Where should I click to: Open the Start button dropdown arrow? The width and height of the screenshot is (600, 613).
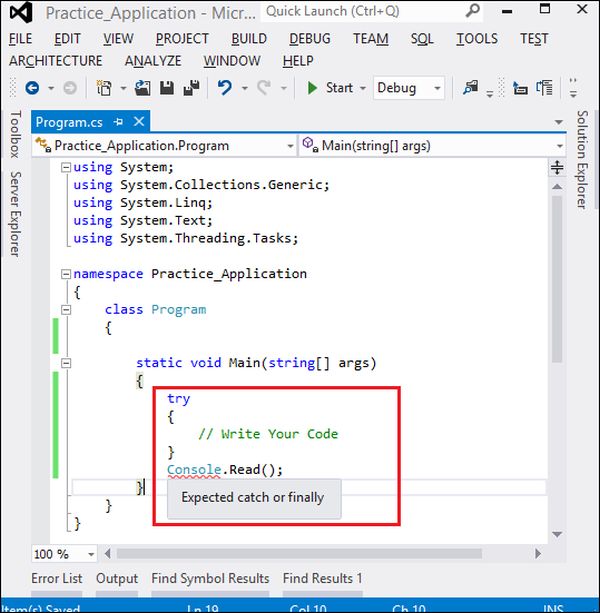click(363, 88)
